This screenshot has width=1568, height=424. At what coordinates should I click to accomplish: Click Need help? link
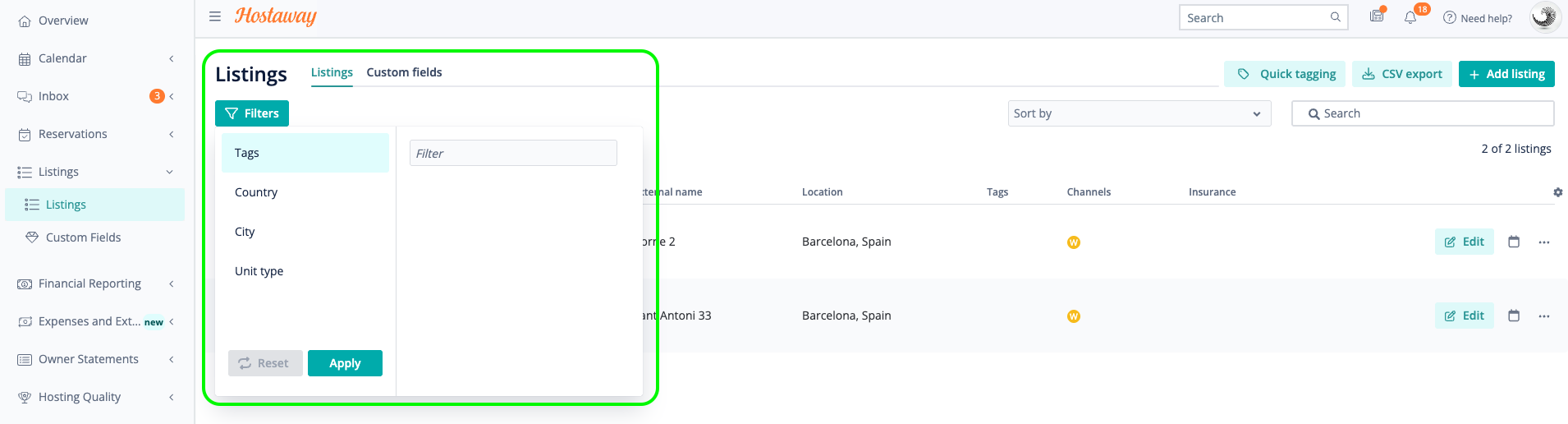coord(1478,18)
